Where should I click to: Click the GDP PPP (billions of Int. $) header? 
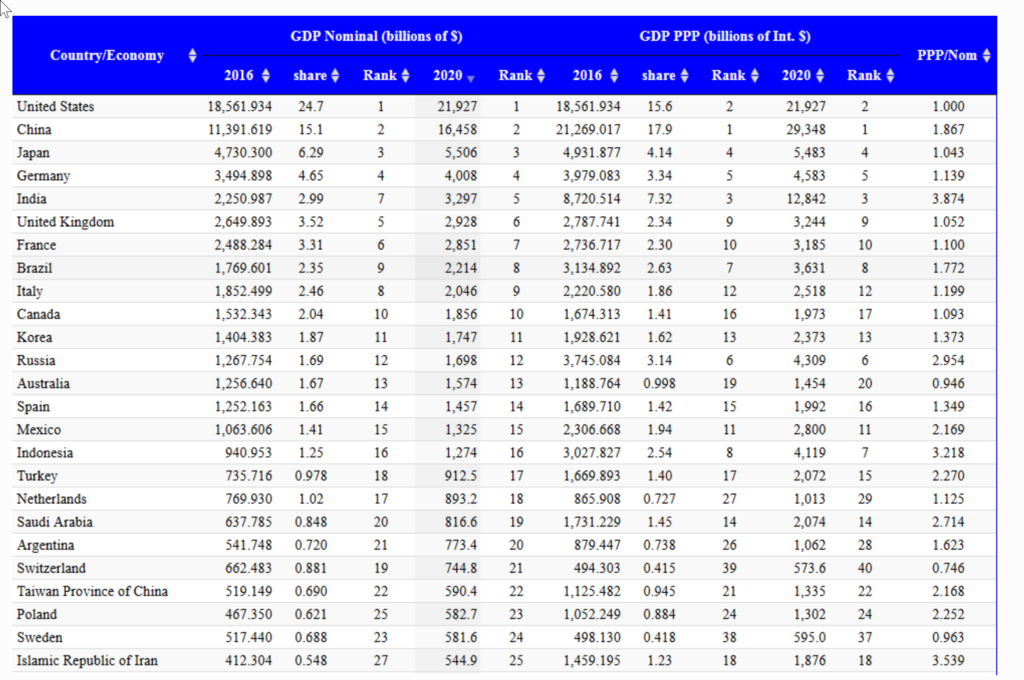725,36
